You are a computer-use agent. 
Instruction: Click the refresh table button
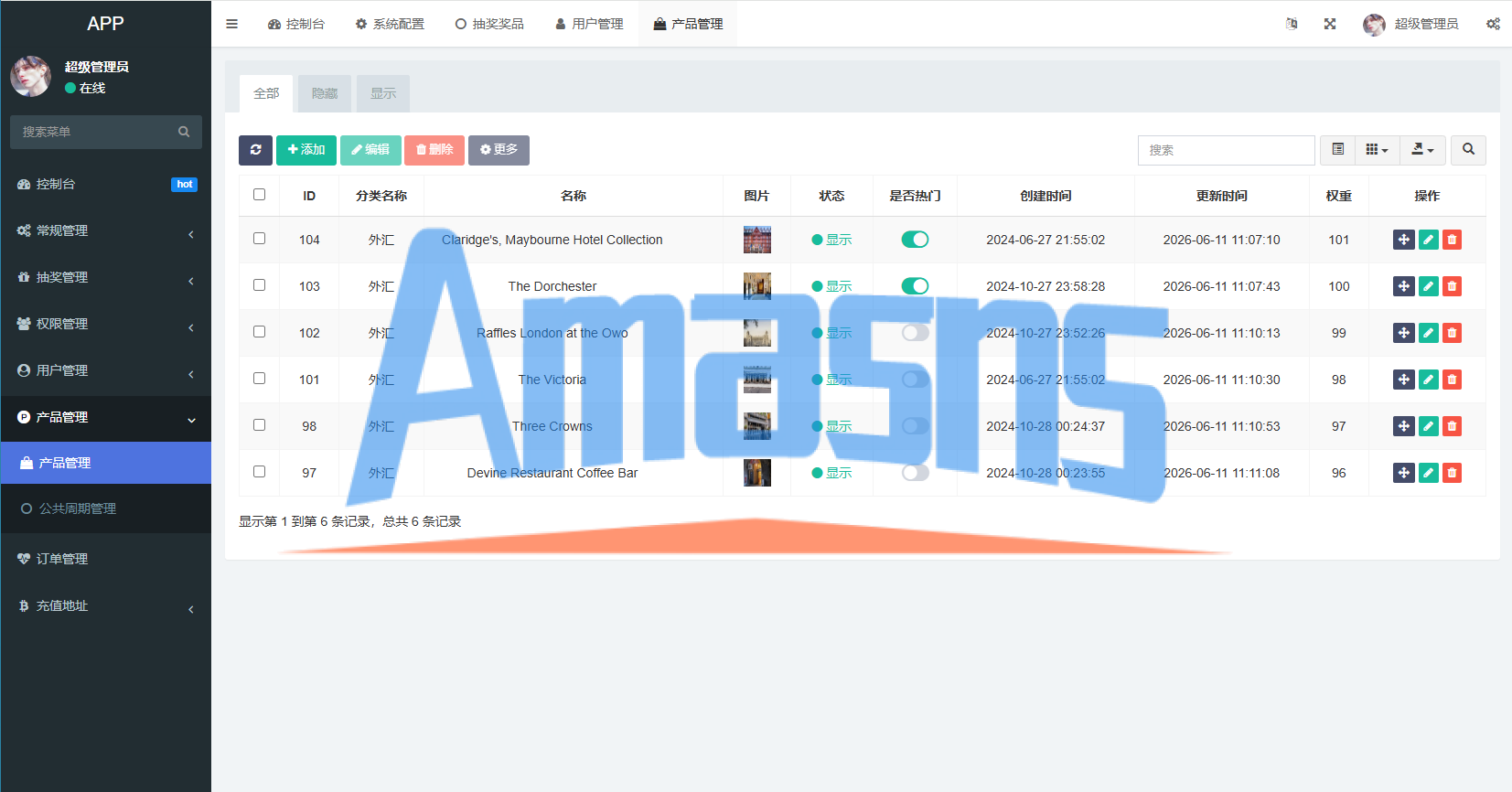pos(256,150)
